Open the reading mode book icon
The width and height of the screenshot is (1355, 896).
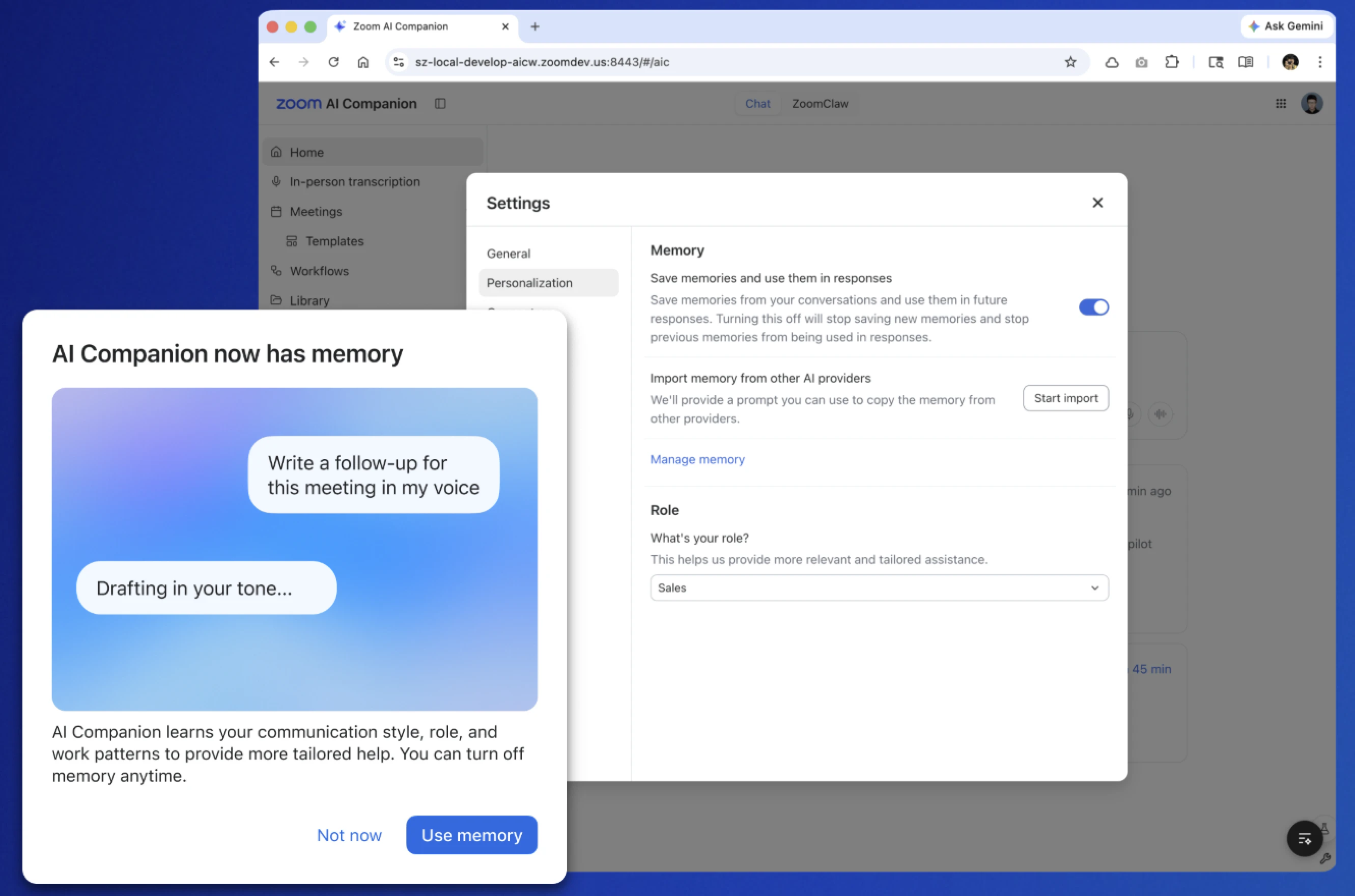pos(1246,62)
